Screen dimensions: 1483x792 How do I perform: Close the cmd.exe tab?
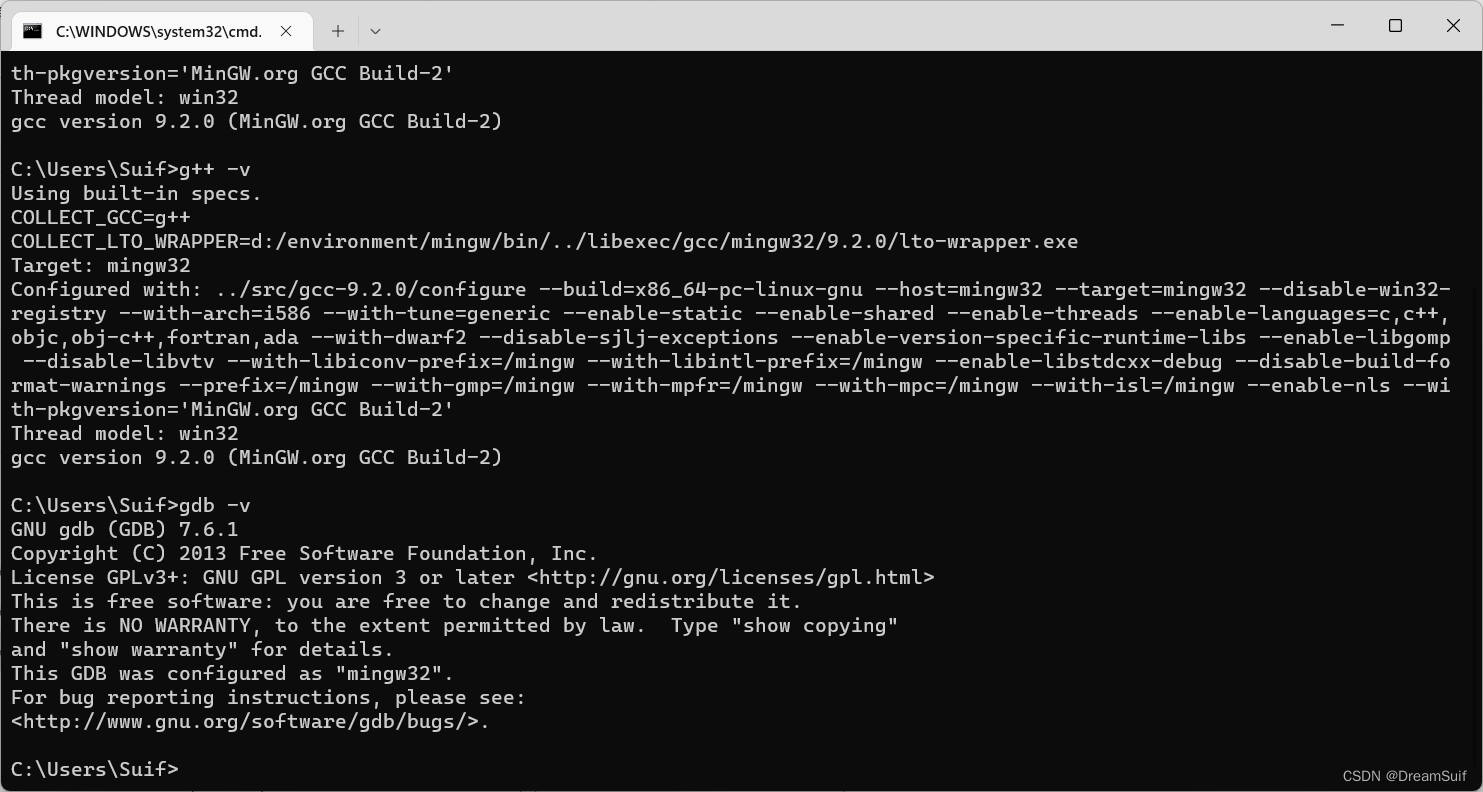click(286, 31)
